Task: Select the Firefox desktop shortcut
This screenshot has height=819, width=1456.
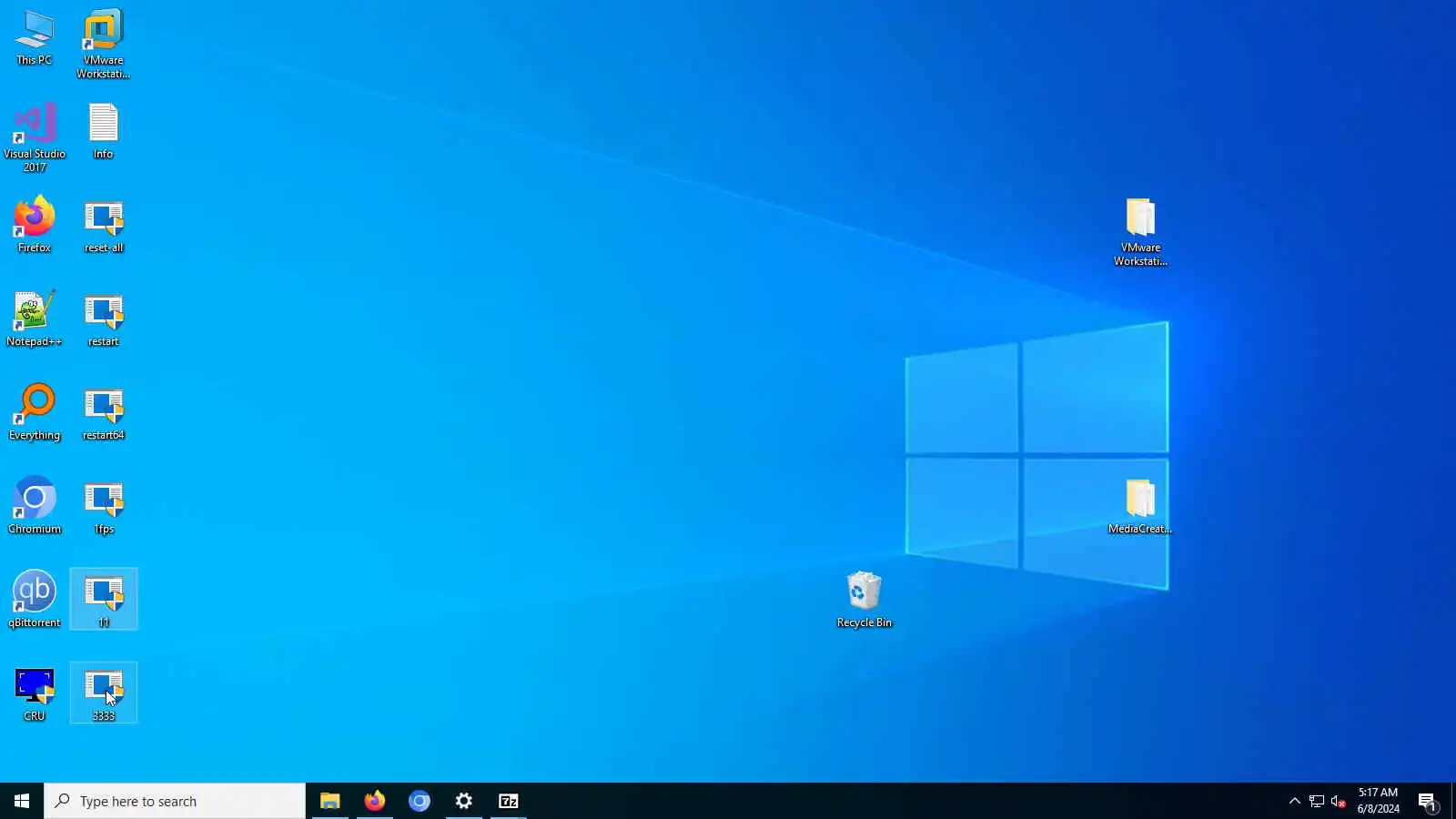Action: [35, 225]
